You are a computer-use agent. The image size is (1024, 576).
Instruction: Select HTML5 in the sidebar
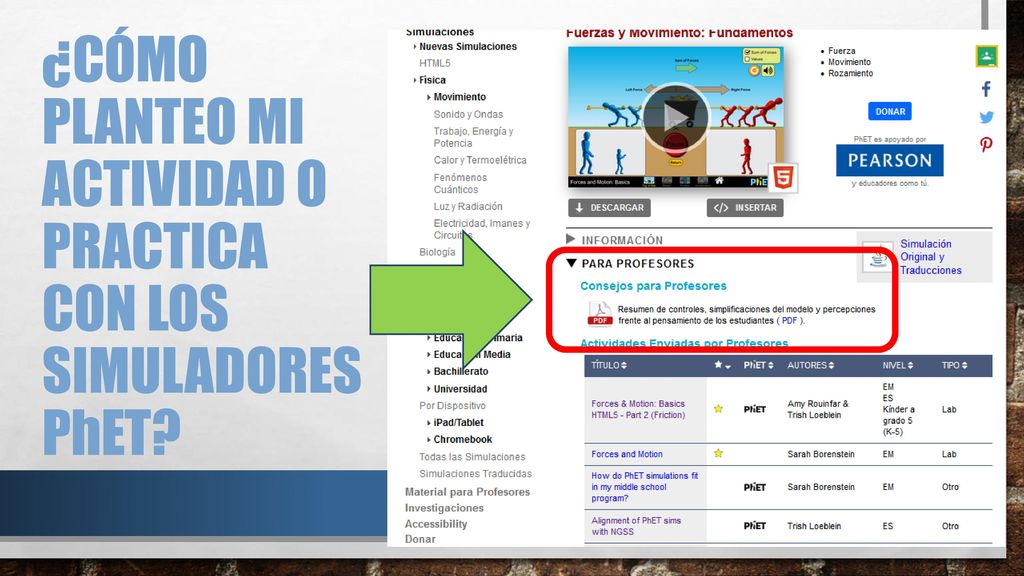pos(435,63)
